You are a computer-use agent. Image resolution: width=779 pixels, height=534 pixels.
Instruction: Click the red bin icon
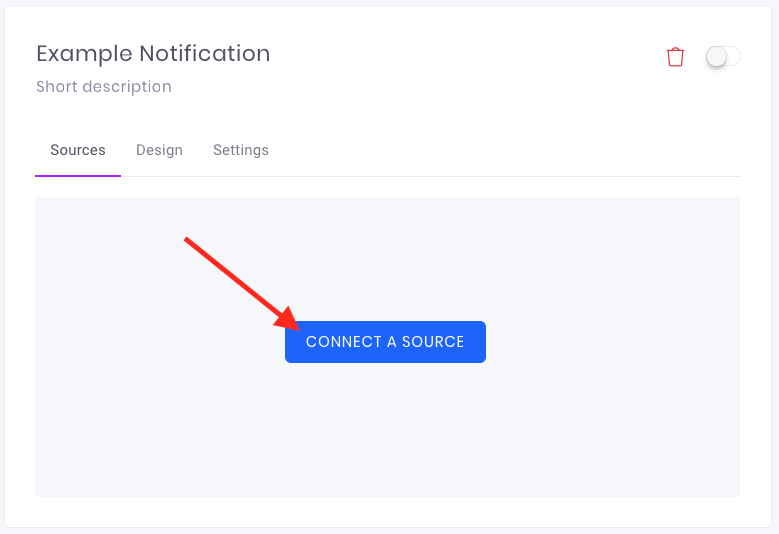coord(675,57)
